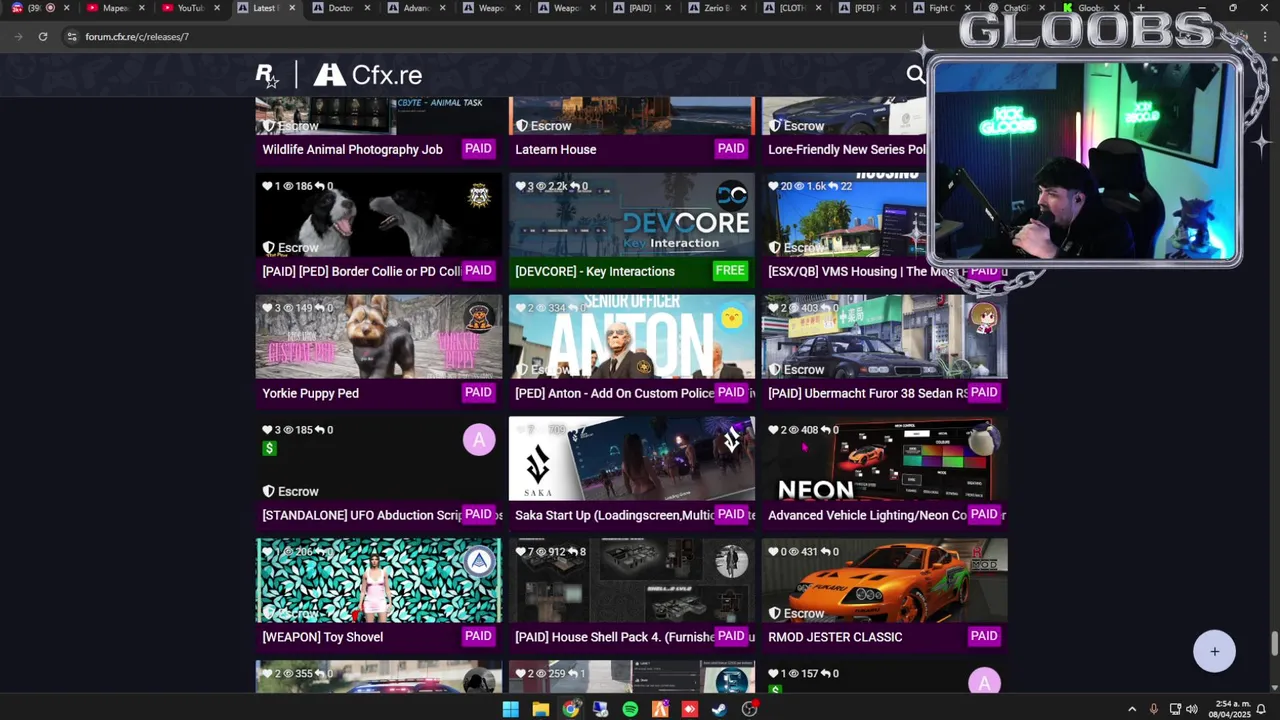The height and width of the screenshot is (720, 1280).
Task: Open forum search magnifier icon
Action: point(915,74)
